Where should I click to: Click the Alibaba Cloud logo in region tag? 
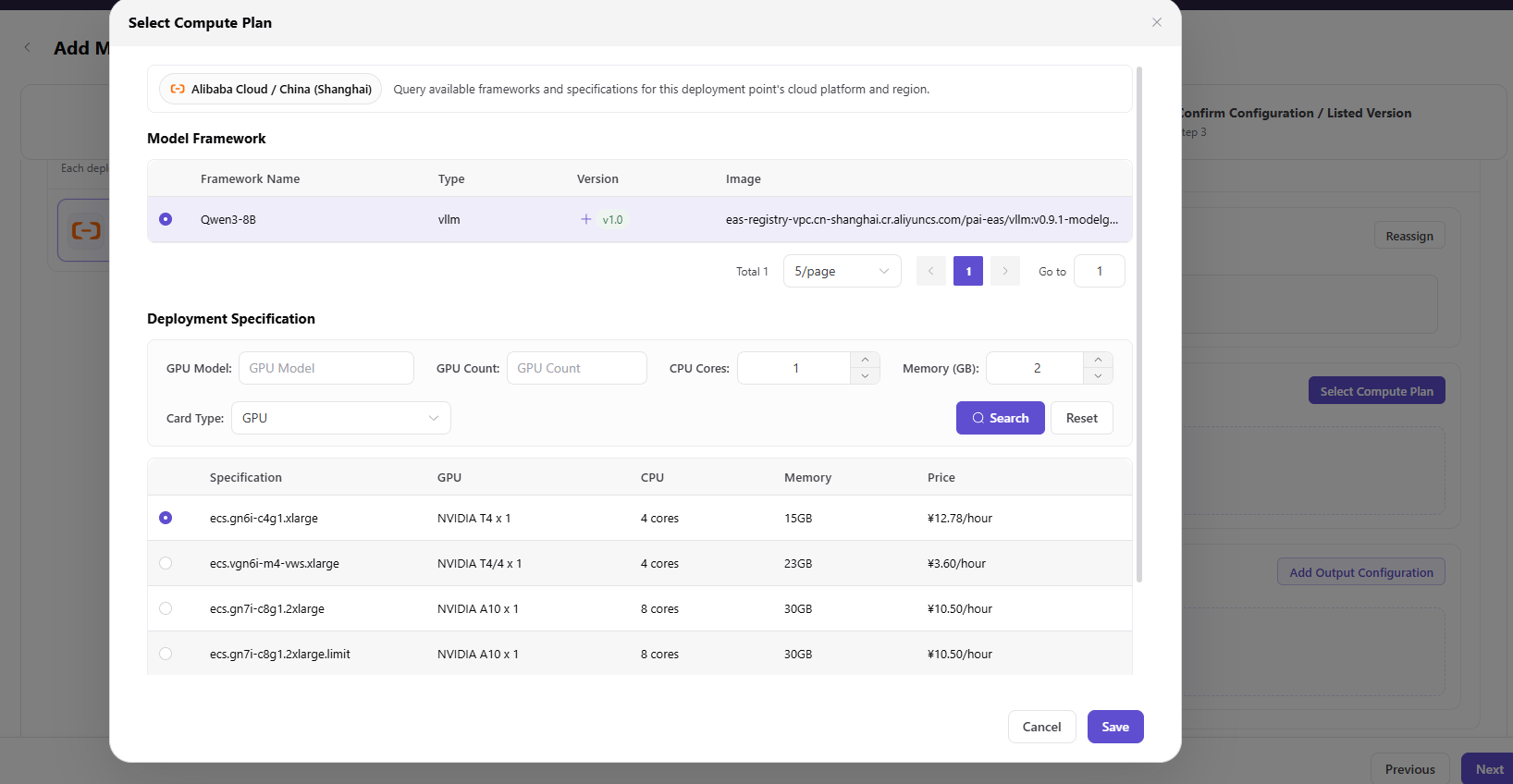click(x=178, y=89)
